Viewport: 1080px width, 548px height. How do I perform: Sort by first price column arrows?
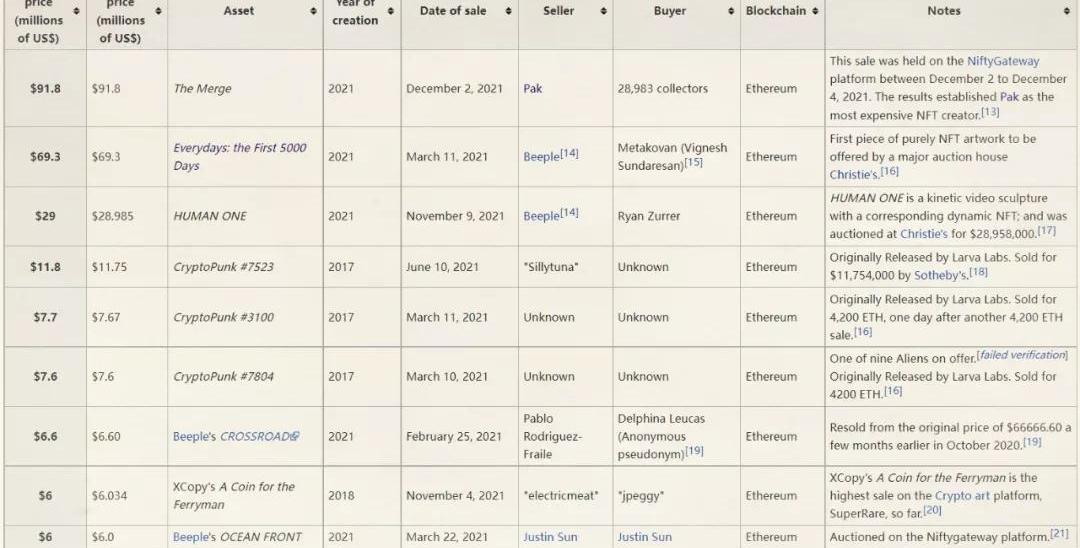pos(76,12)
